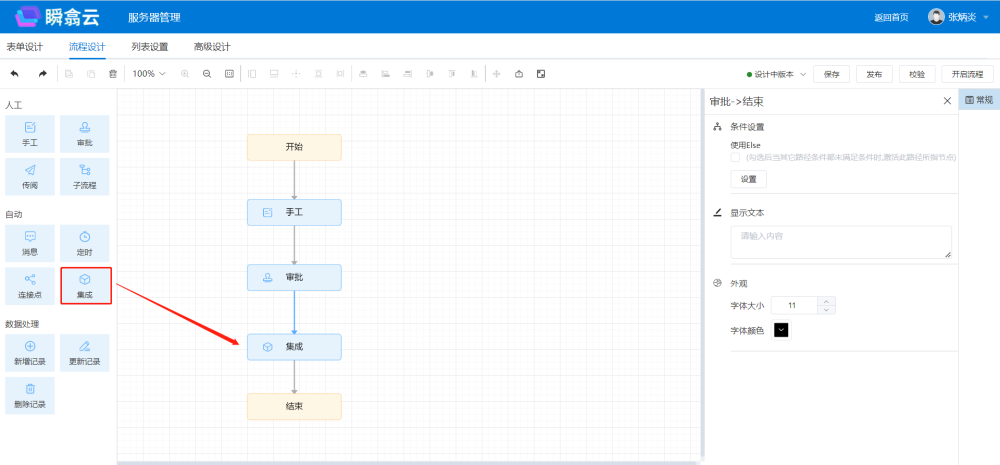Click the 显示文本 text input field

(840, 242)
